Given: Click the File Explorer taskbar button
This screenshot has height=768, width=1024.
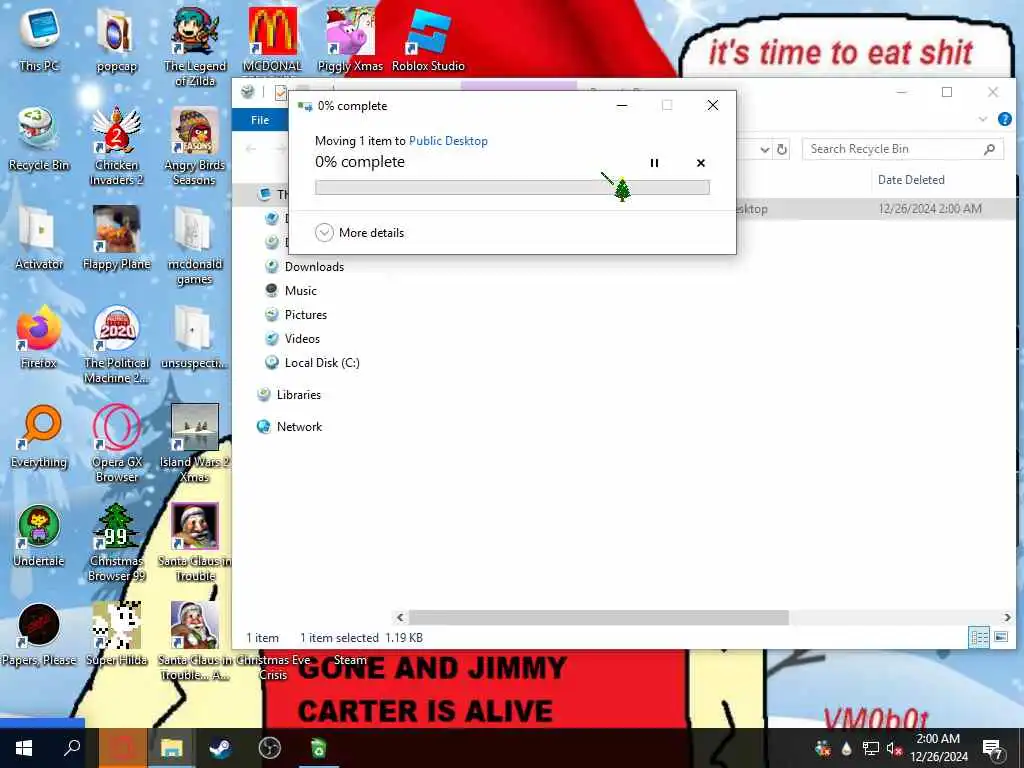Looking at the screenshot, I should tap(172, 748).
